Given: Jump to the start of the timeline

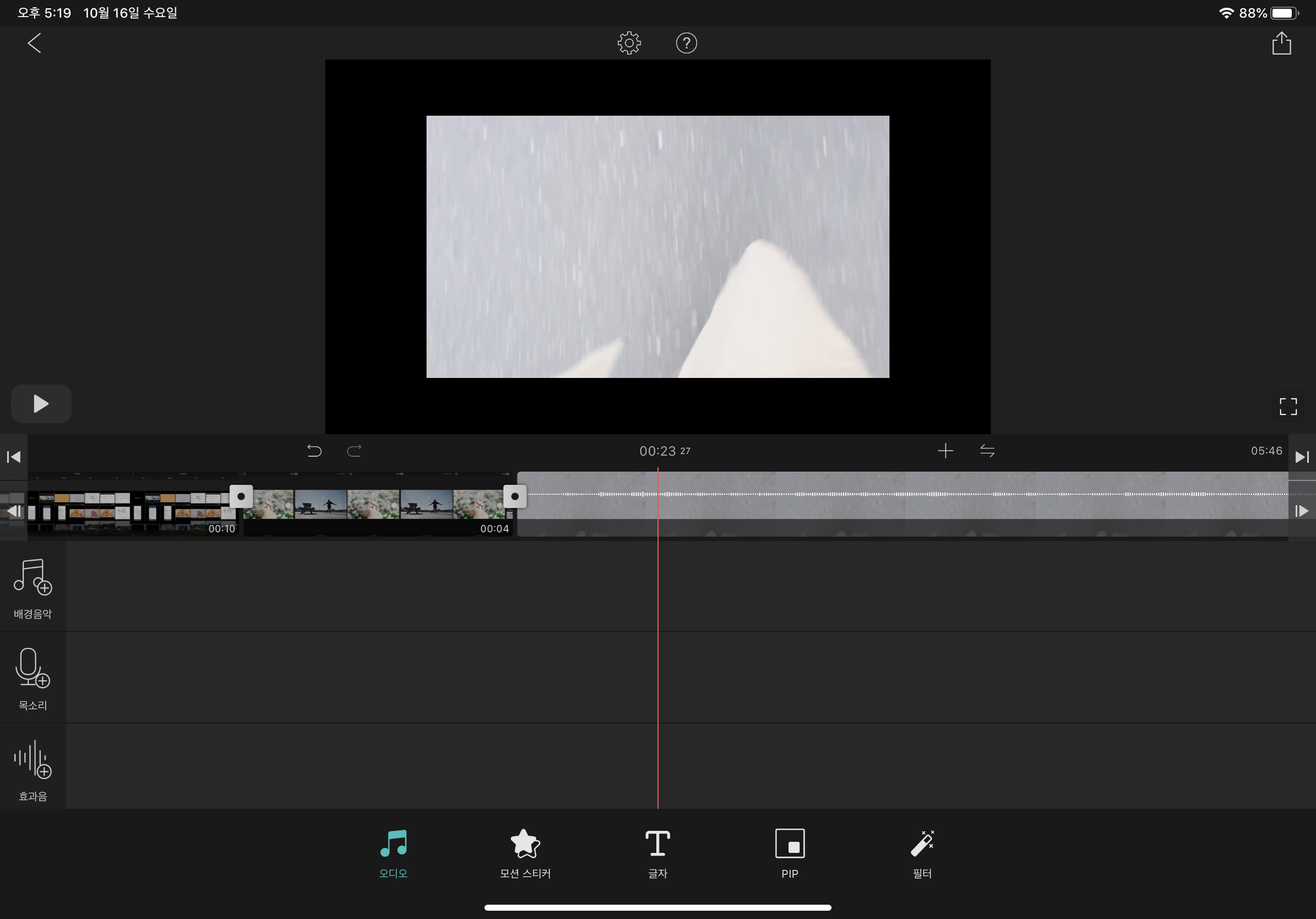Looking at the screenshot, I should coord(14,457).
